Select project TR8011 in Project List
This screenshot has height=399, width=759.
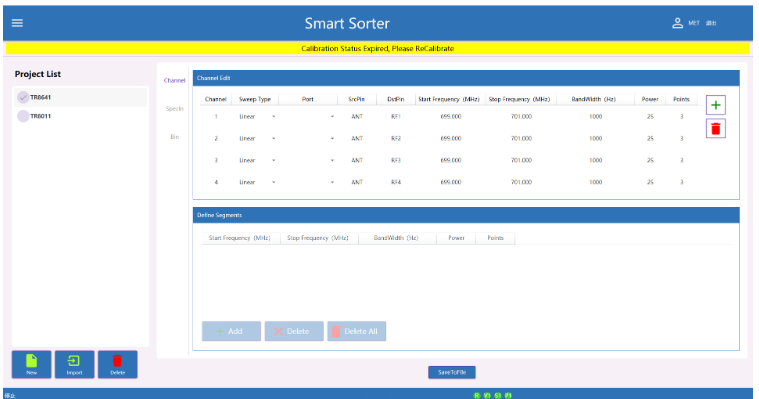[81, 116]
